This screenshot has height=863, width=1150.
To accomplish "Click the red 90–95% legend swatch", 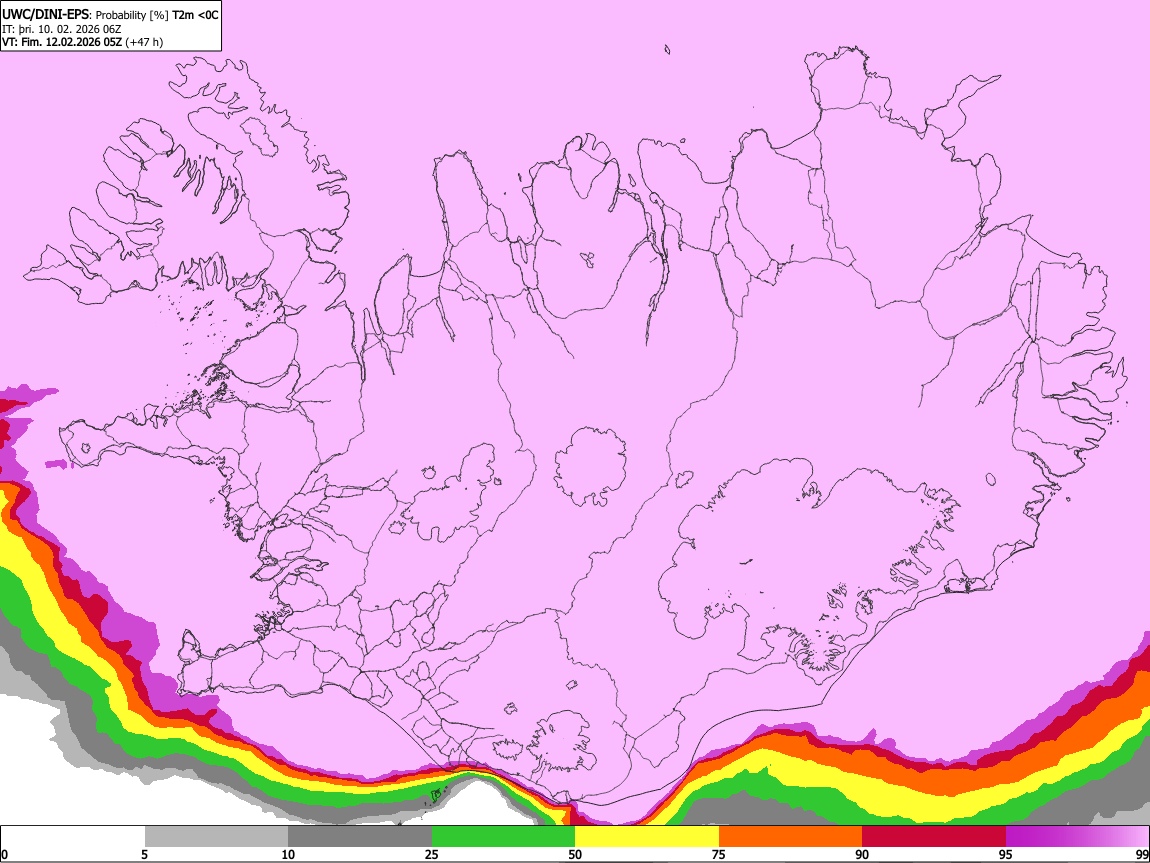I will 934,837.
